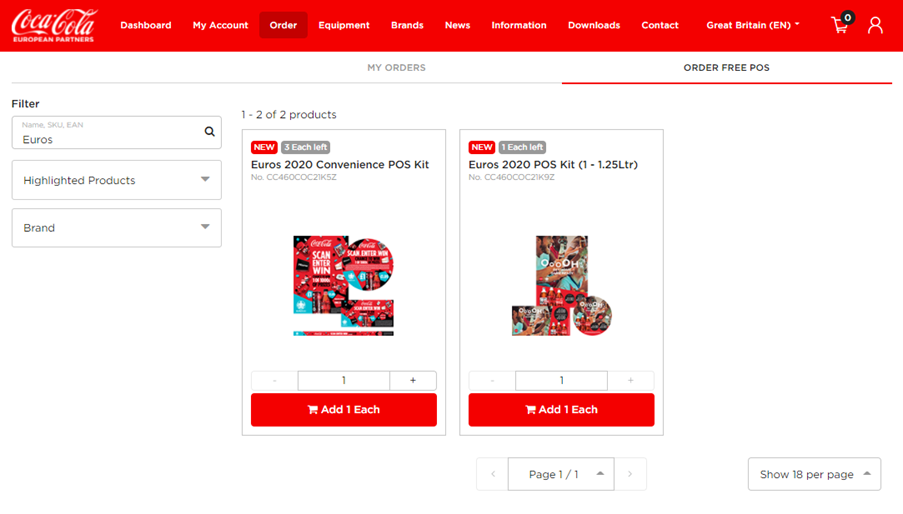This screenshot has width=903, height=514.
Task: Click the Coca-Cola European Partners logo
Action: (54, 25)
